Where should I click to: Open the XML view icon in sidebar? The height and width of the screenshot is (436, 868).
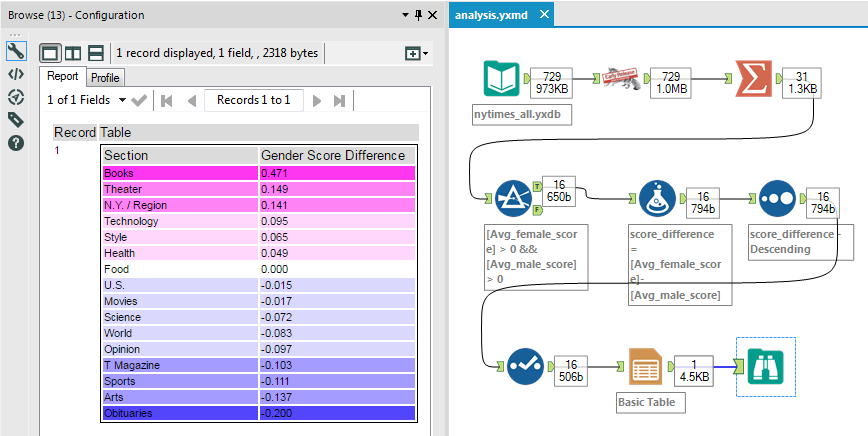15,74
